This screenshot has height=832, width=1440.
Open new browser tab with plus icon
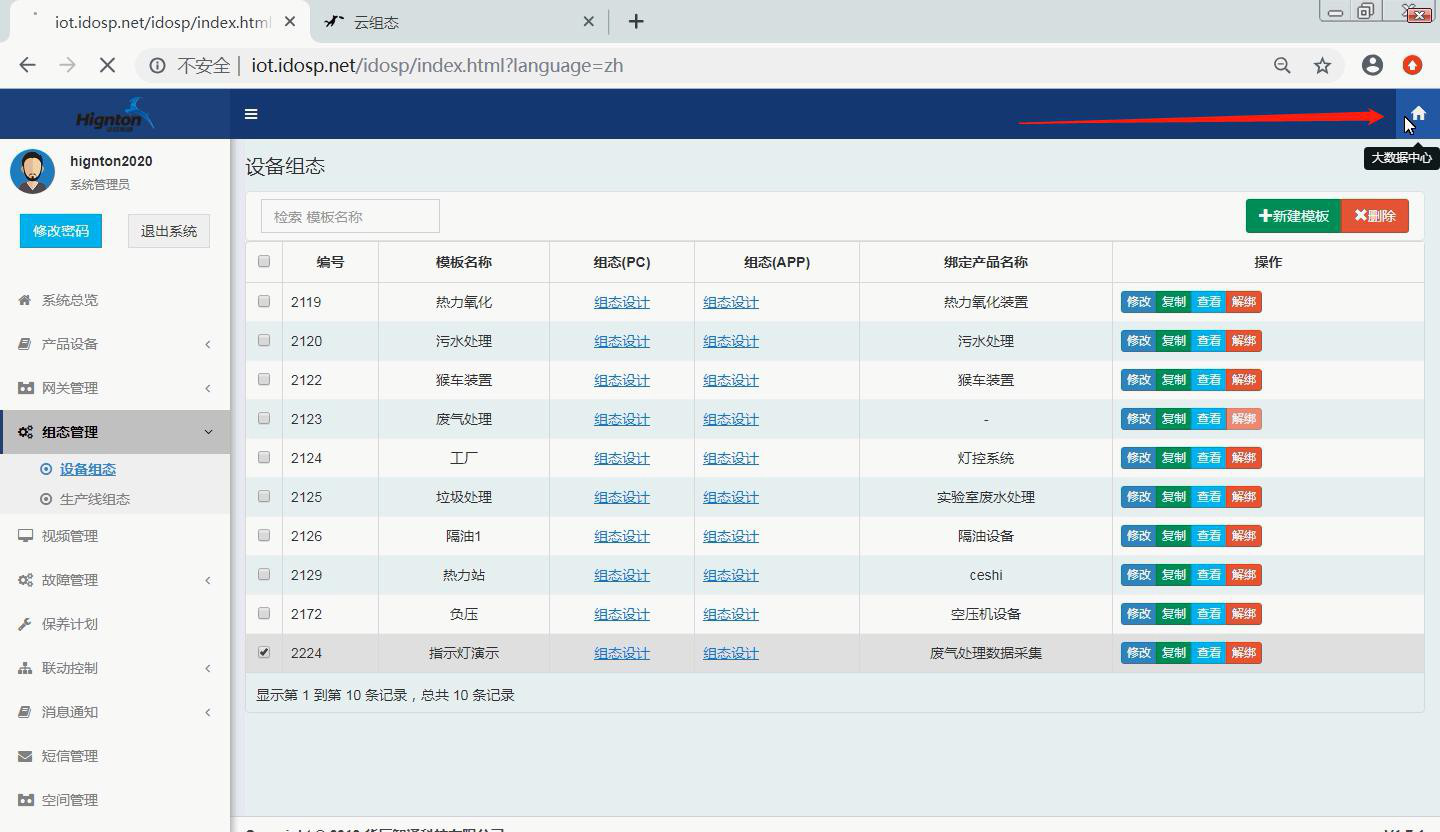[x=636, y=22]
